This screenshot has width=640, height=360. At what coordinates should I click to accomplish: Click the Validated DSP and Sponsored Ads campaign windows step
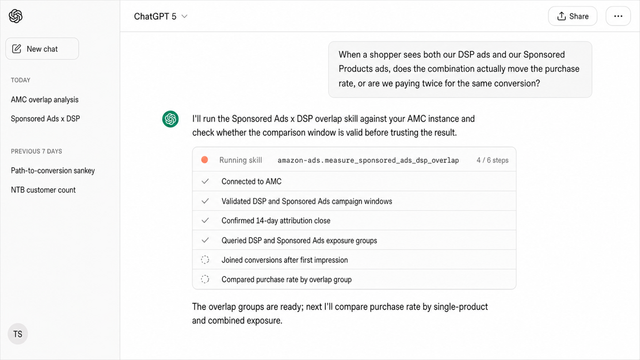click(354, 201)
